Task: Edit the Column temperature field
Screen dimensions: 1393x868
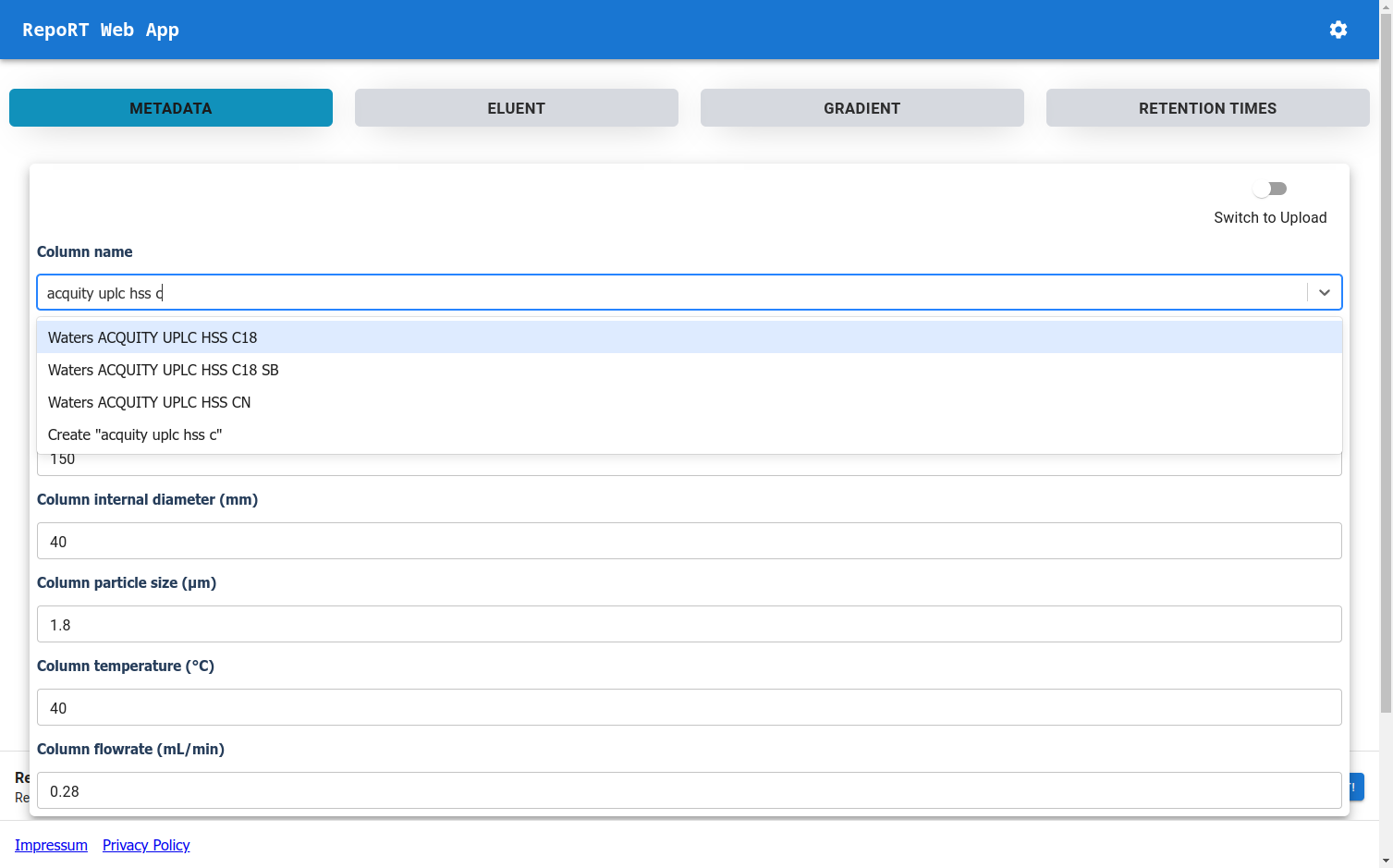Action: click(690, 707)
